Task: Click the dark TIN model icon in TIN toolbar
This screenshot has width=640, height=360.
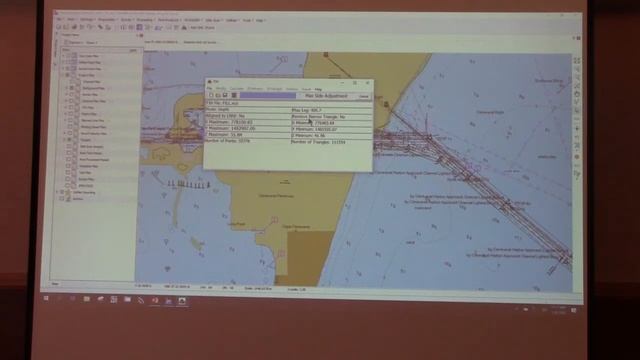Action: [234, 95]
